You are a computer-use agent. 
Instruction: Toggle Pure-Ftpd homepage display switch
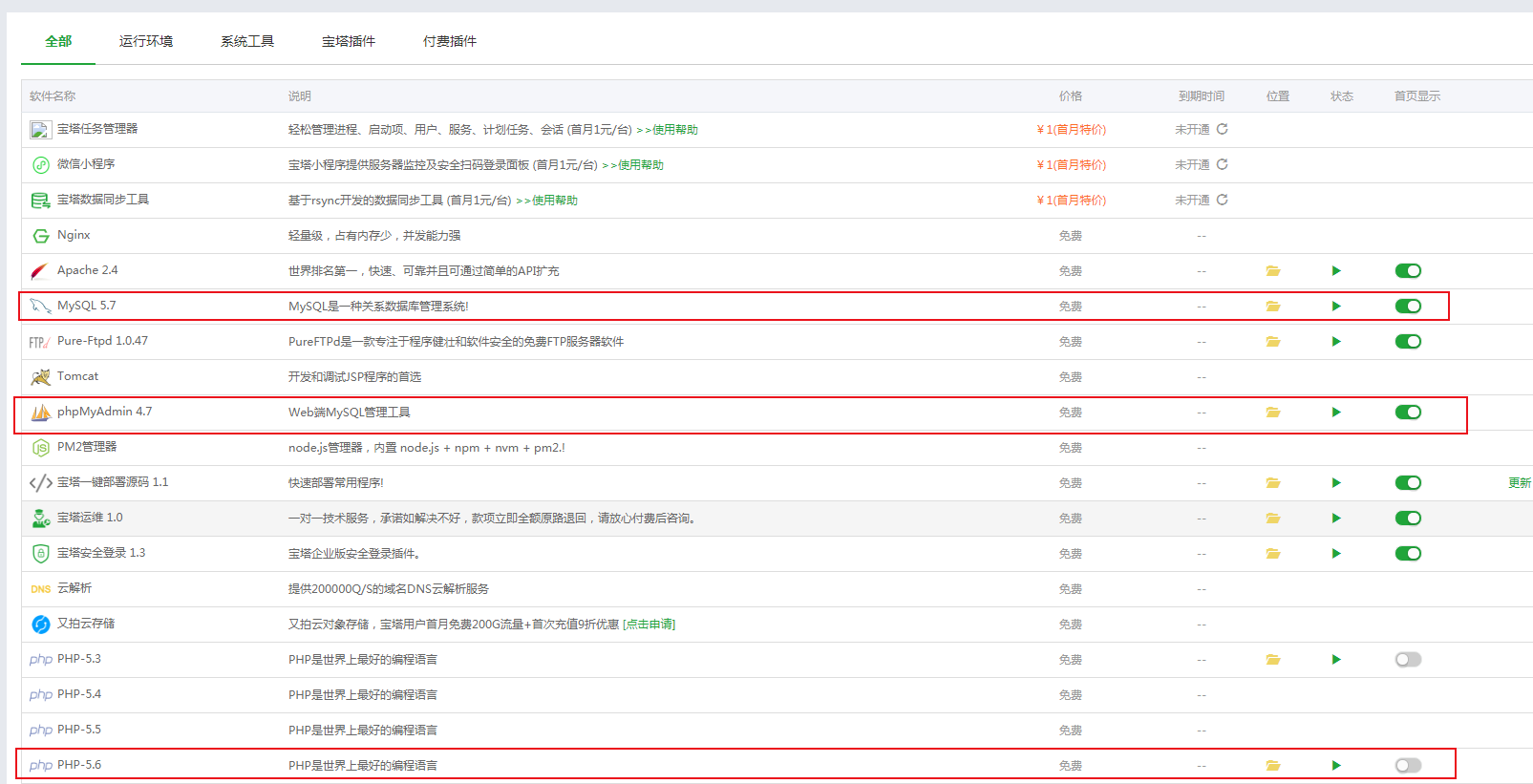1408,342
